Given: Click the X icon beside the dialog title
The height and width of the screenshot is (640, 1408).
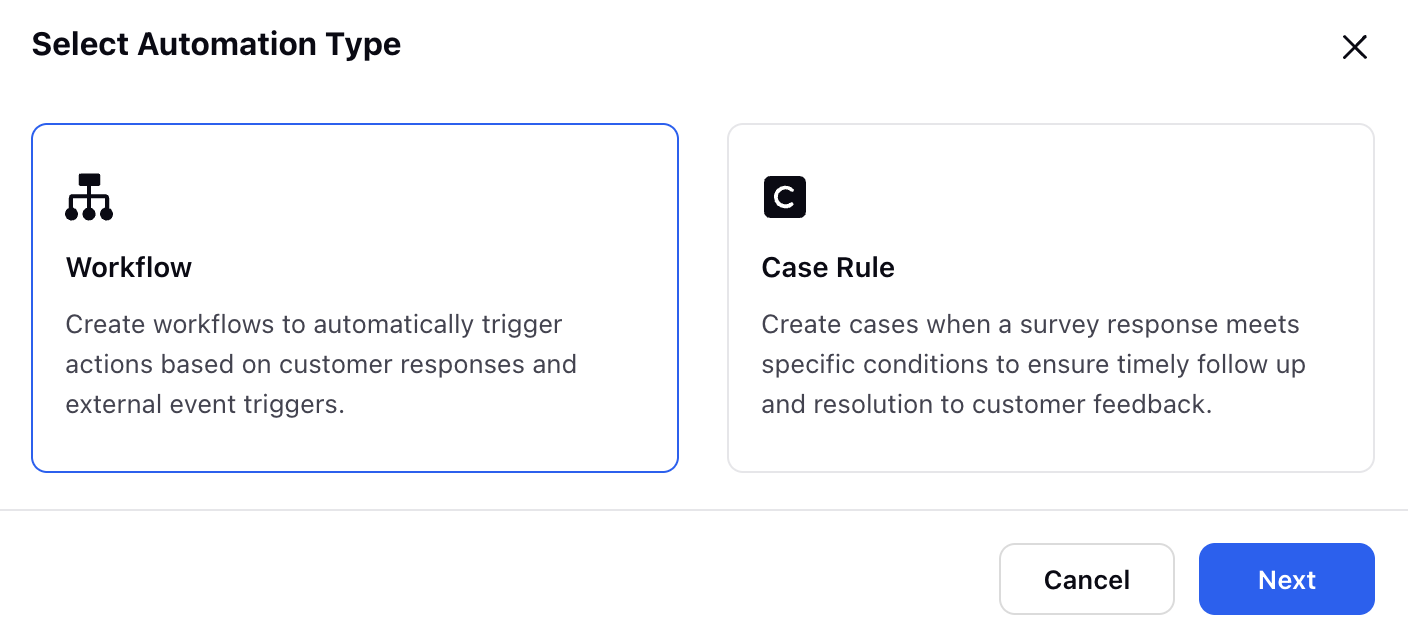Looking at the screenshot, I should [1354, 47].
